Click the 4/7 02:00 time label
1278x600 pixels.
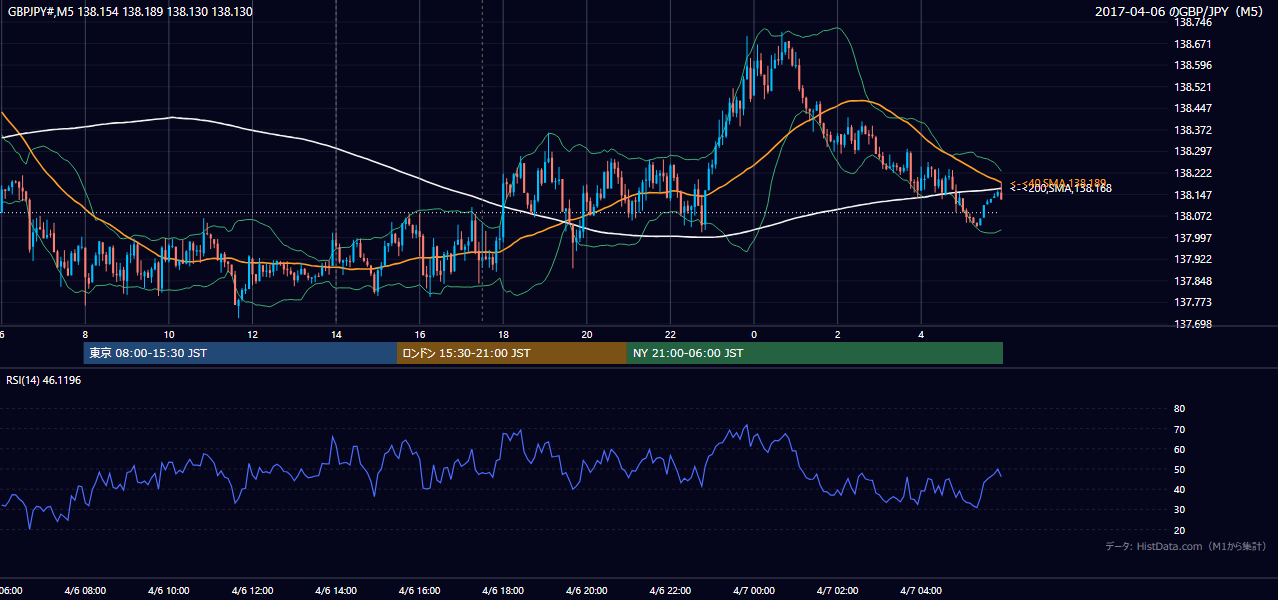837,591
